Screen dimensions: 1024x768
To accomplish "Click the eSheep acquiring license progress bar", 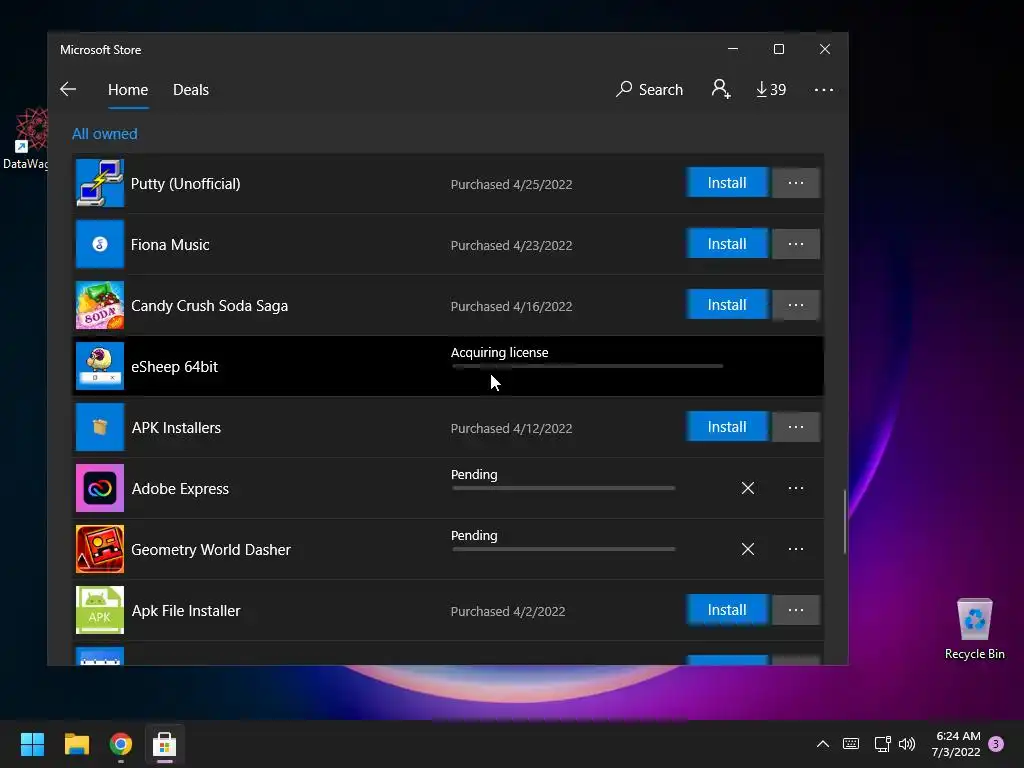I will (x=587, y=366).
